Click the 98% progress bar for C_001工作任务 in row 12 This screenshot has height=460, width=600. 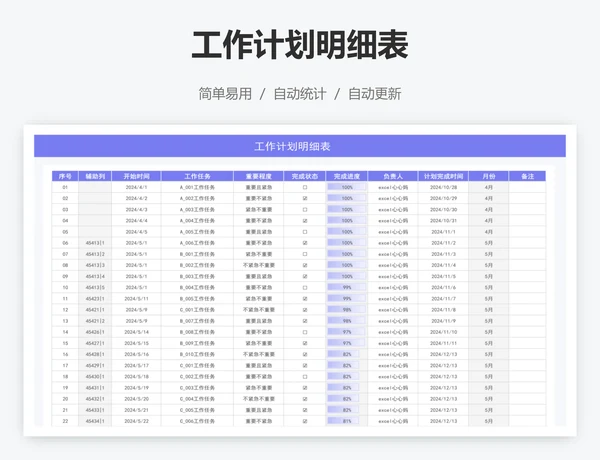tap(346, 310)
